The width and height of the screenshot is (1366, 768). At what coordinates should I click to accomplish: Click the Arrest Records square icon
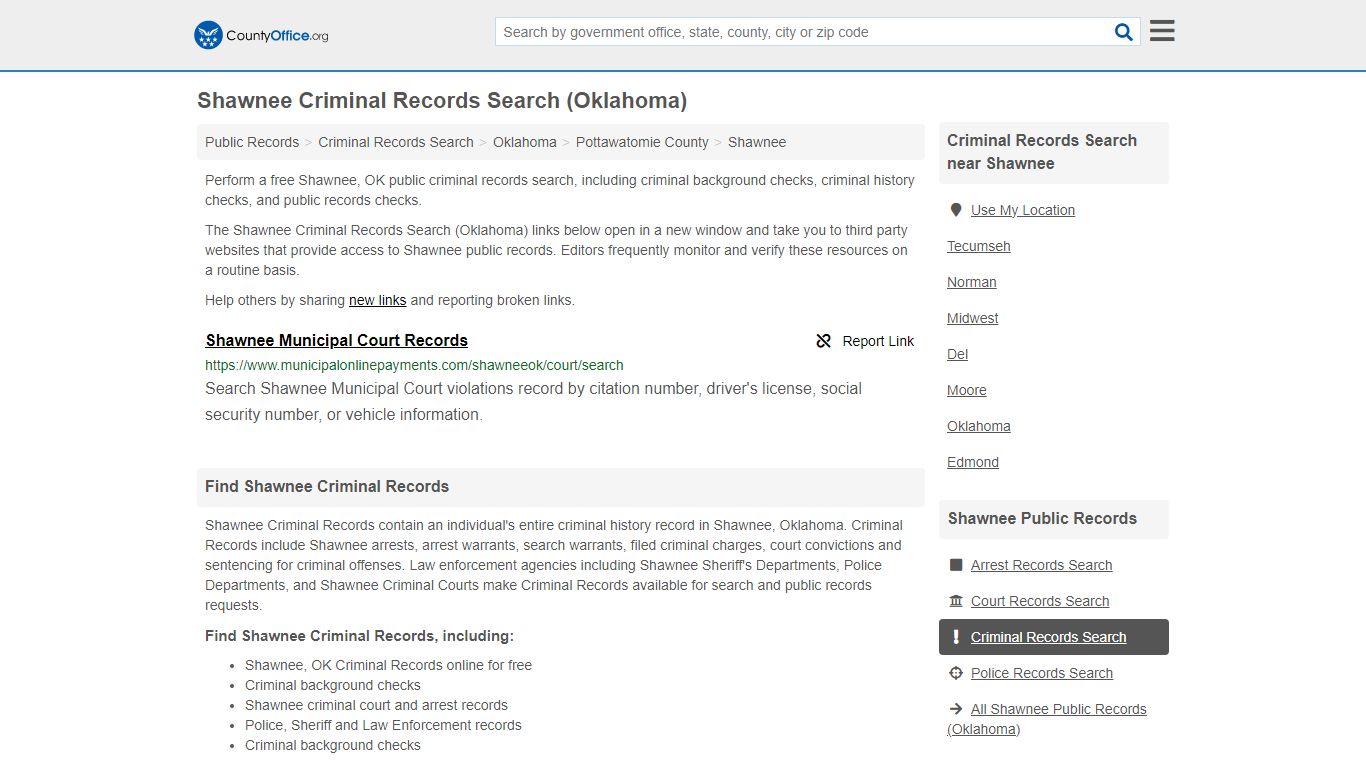tap(956, 565)
